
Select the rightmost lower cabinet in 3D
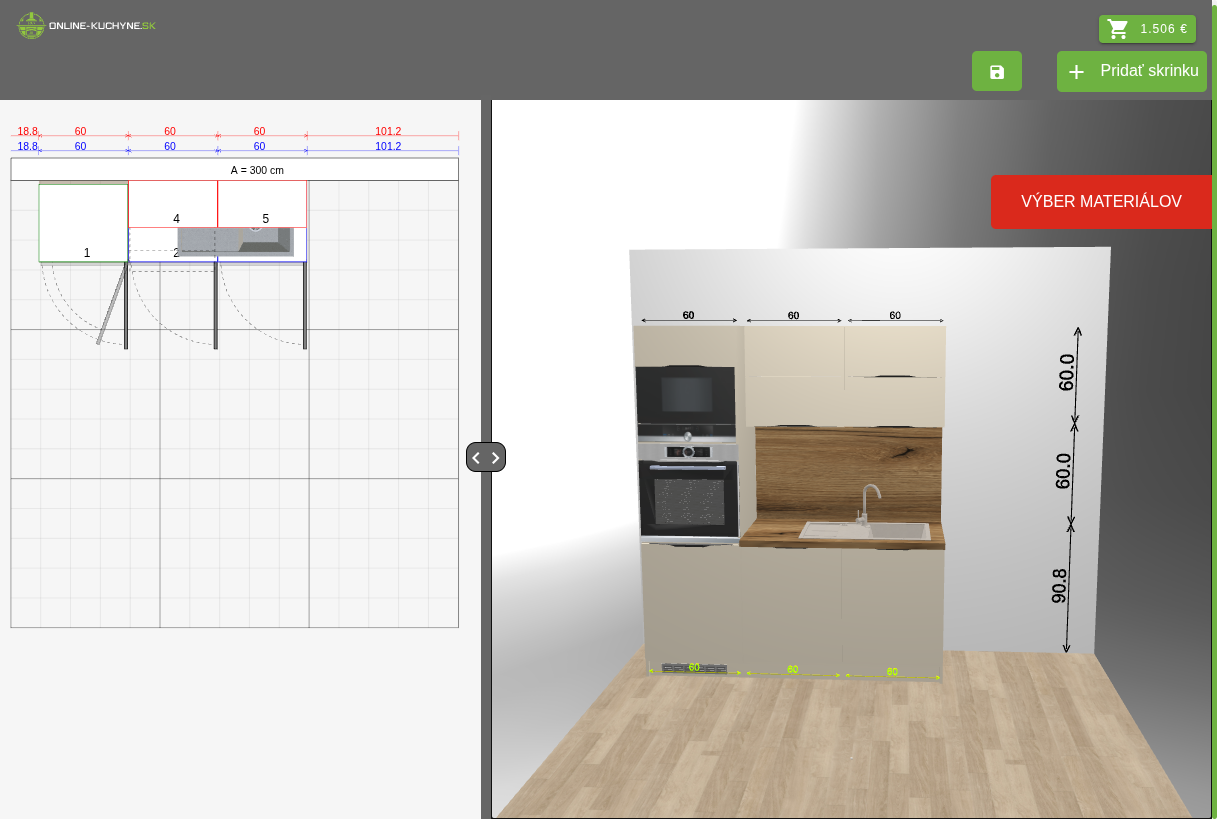(892, 610)
